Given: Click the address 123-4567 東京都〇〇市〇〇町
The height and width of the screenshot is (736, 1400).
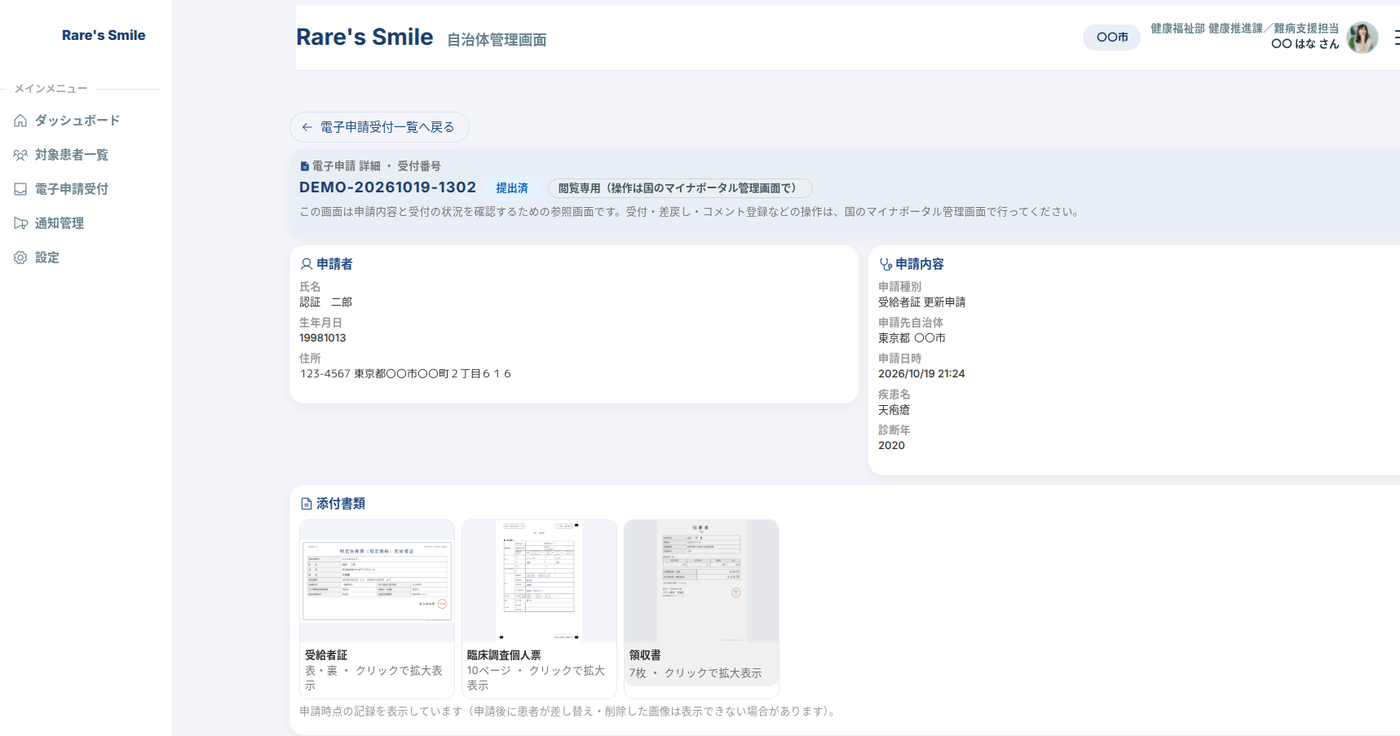Looking at the screenshot, I should coord(406,374).
